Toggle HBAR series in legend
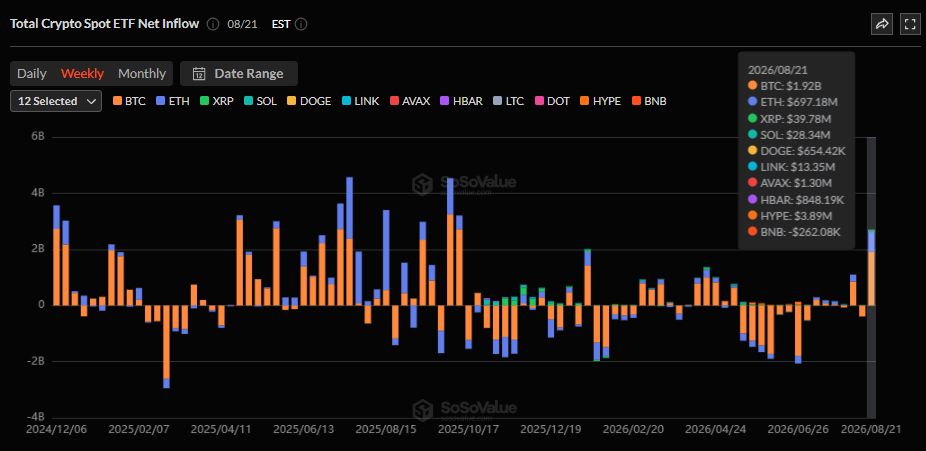The image size is (926, 451). [462, 101]
